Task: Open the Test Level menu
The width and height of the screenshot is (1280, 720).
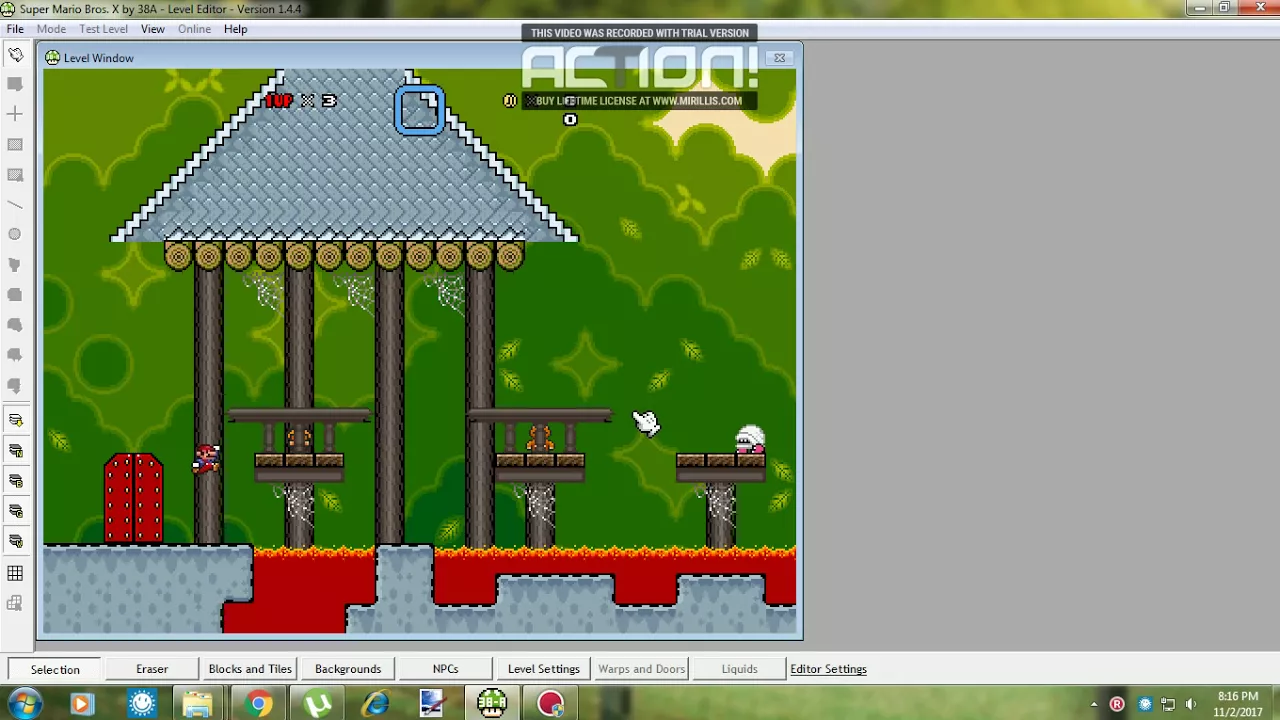Action: (103, 29)
